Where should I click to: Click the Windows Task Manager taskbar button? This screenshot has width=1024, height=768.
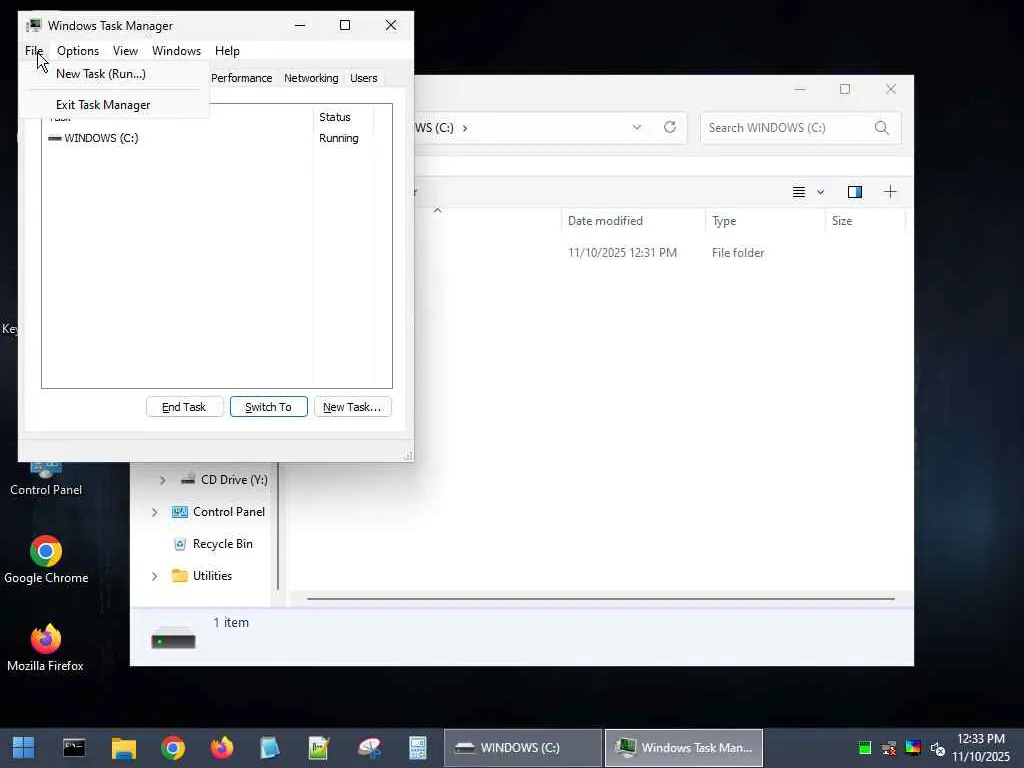coord(684,748)
